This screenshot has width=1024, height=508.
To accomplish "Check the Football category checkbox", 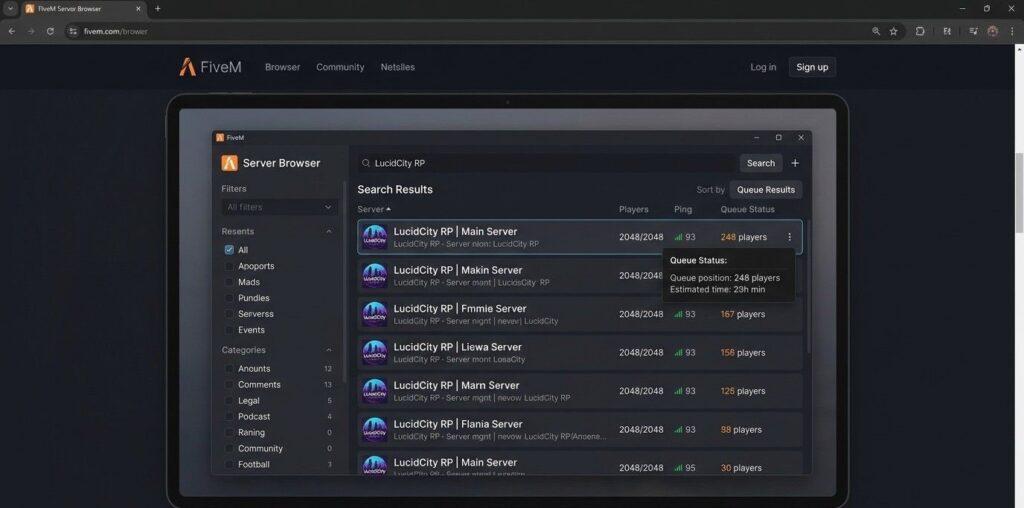I will [x=229, y=464].
